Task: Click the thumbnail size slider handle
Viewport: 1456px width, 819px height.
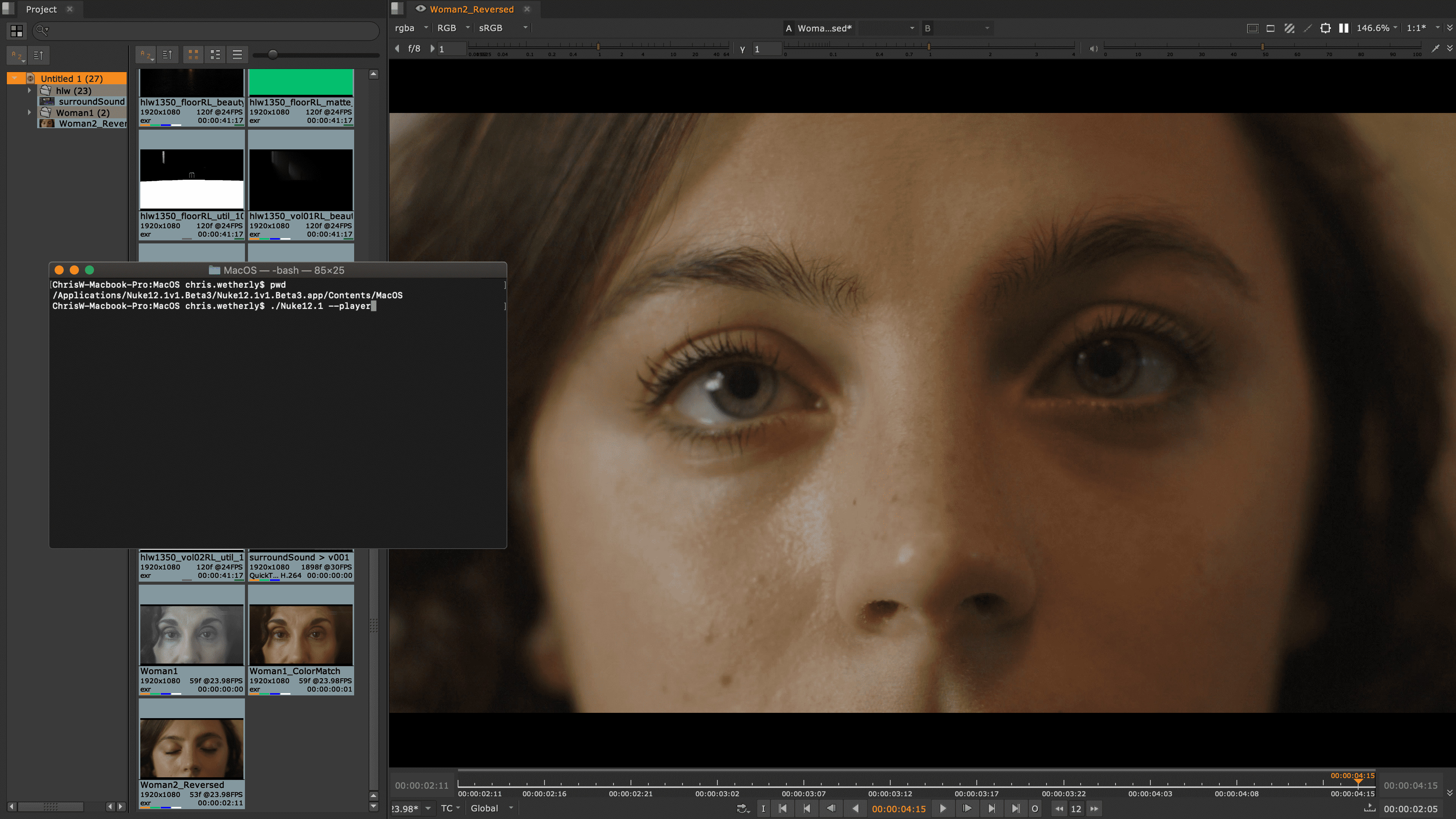Action: click(273, 55)
